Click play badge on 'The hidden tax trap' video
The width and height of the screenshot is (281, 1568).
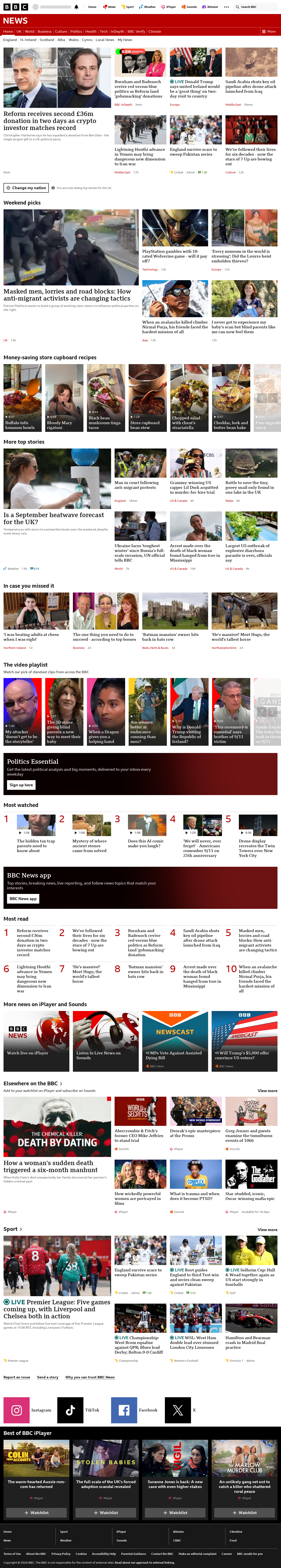pos(24,833)
